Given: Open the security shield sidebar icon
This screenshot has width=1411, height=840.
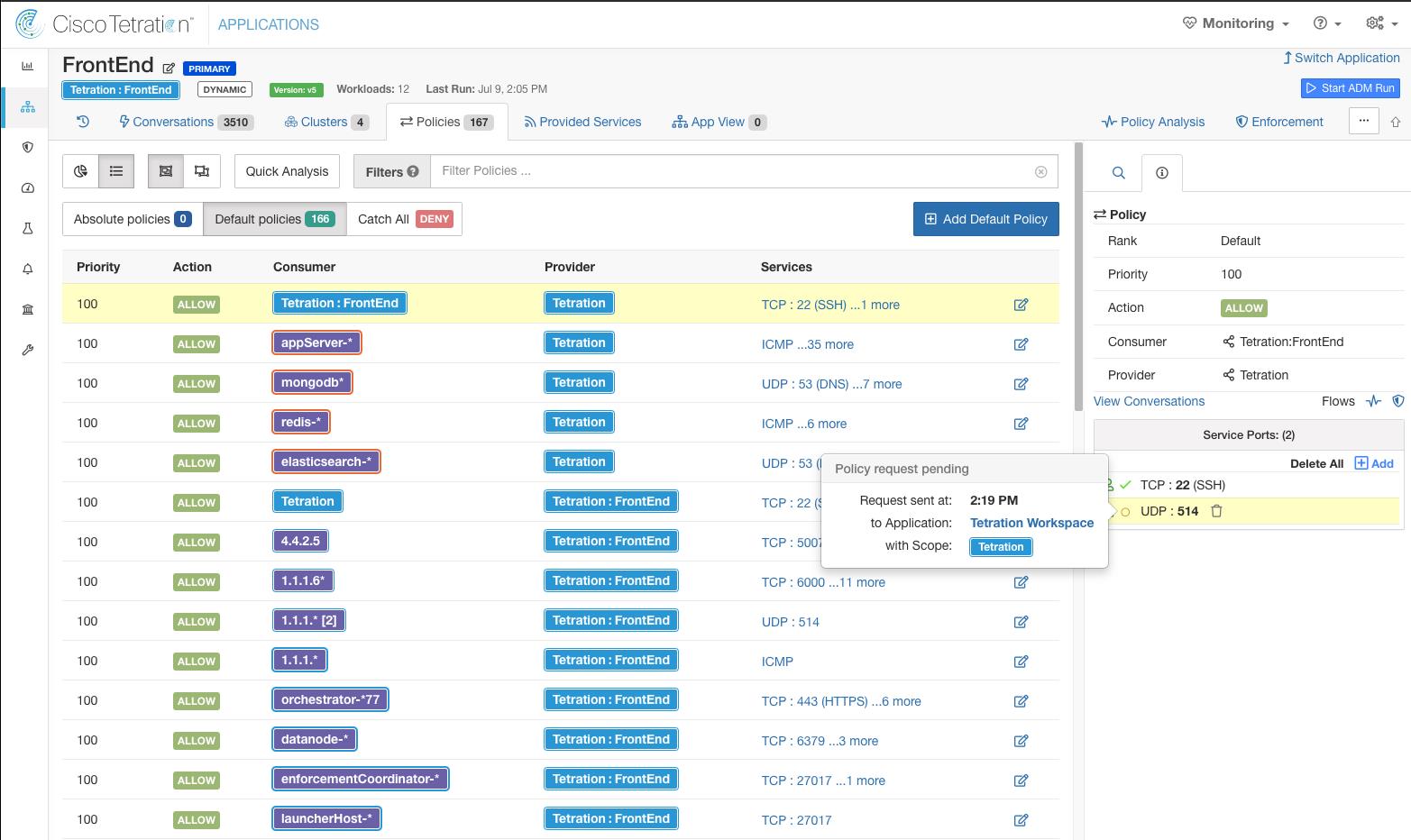Looking at the screenshot, I should tap(27, 147).
